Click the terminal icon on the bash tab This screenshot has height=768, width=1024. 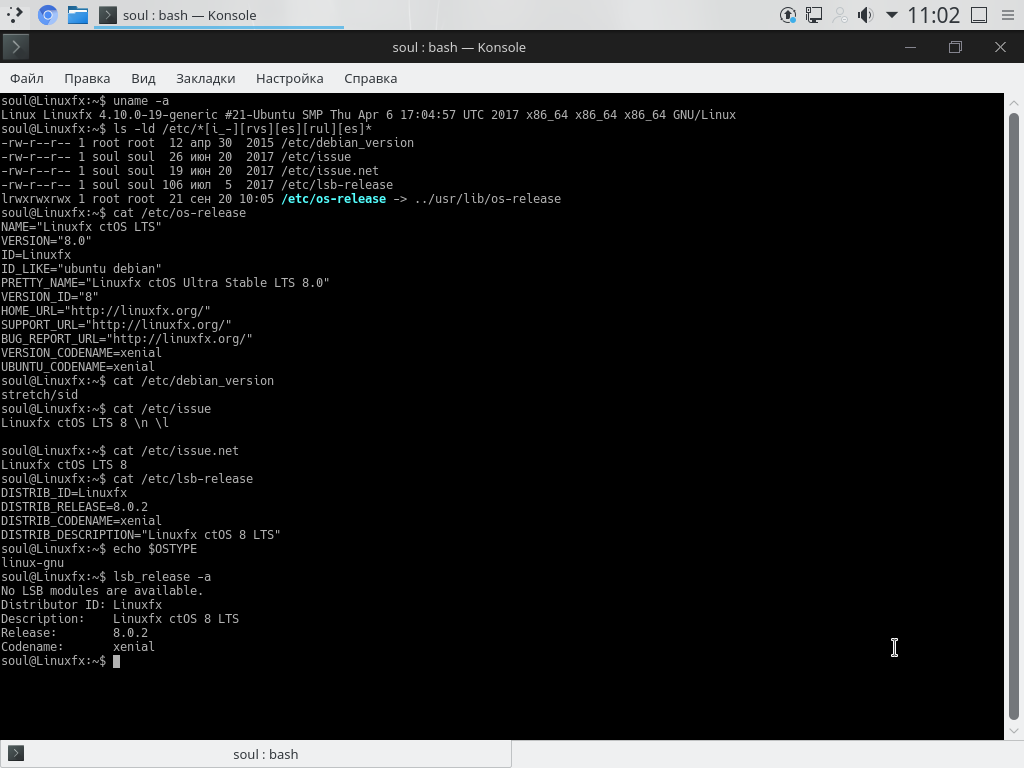16,754
